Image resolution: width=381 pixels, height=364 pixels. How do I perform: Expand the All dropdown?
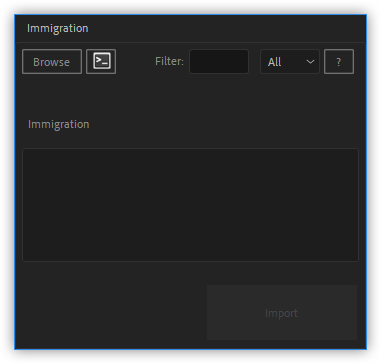pos(290,62)
